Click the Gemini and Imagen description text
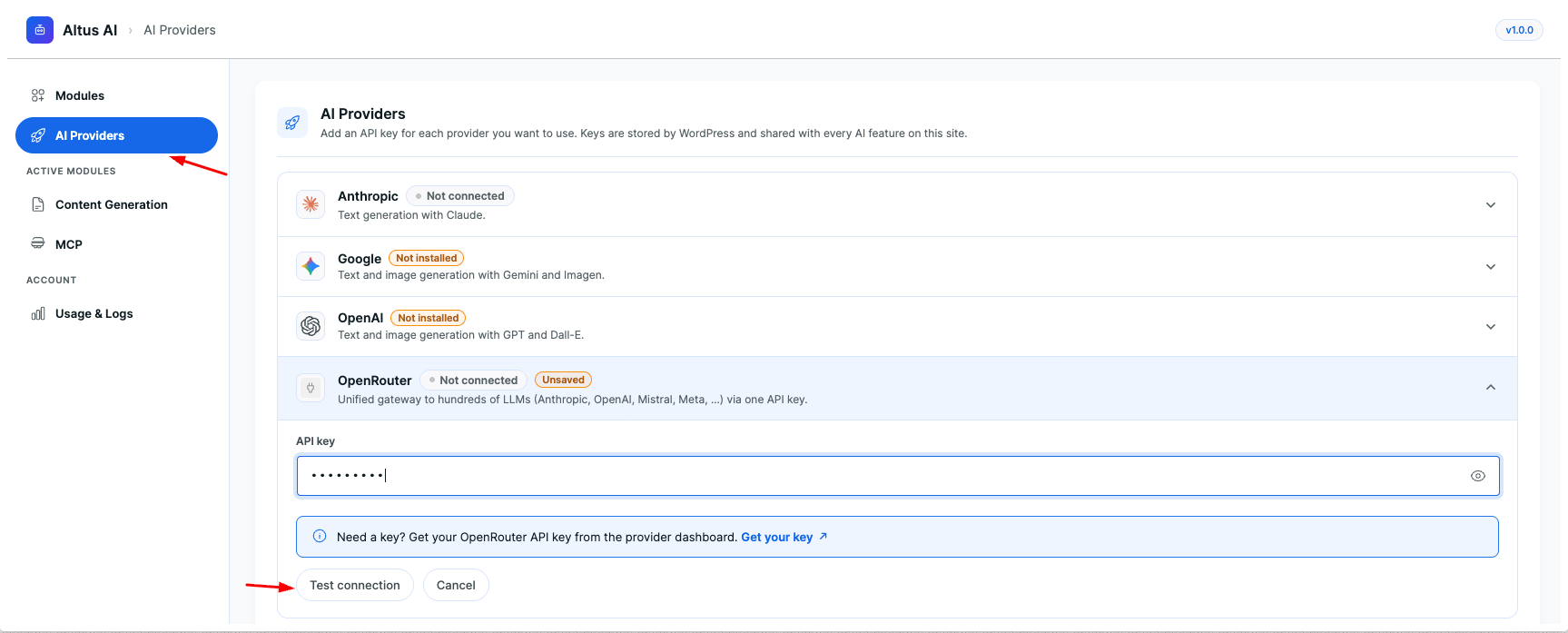 (471, 275)
